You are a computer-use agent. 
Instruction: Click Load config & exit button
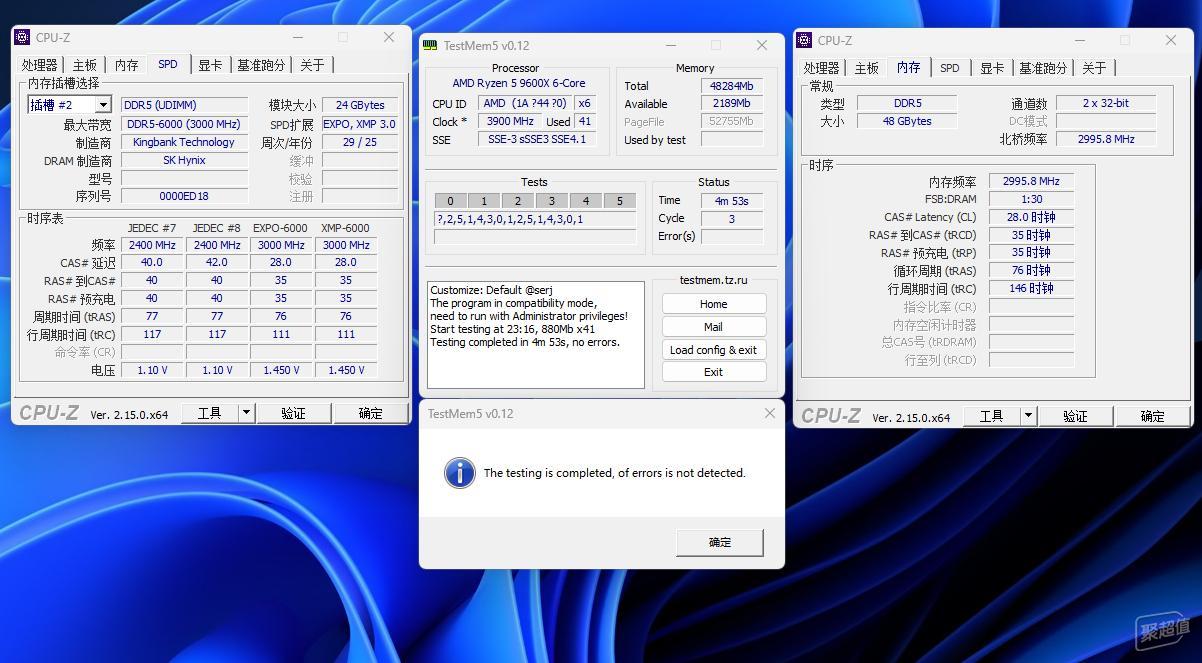coord(714,350)
